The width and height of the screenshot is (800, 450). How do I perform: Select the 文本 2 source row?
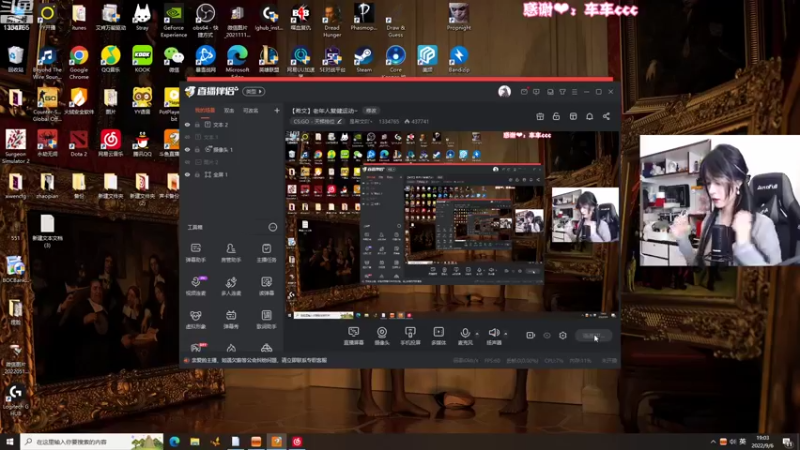click(231, 124)
